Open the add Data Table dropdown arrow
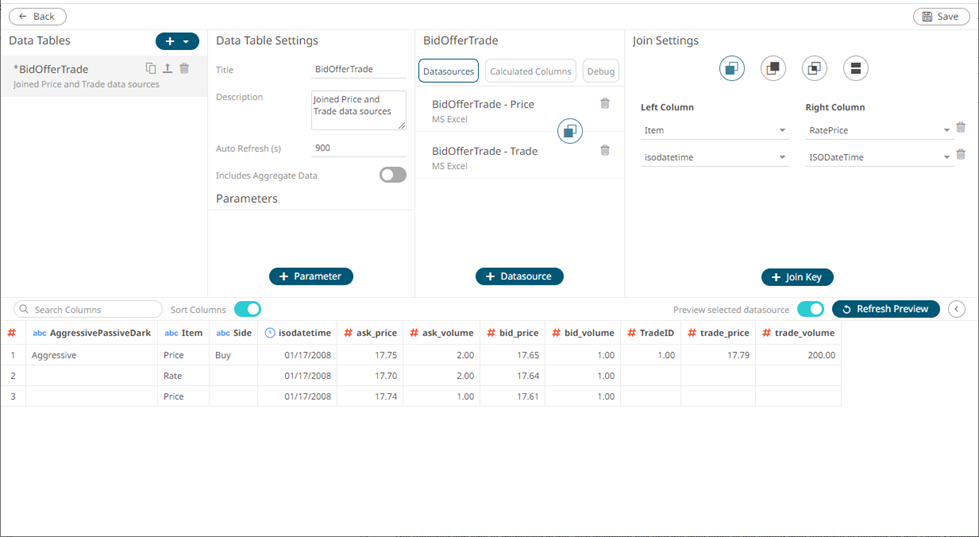This screenshot has height=537, width=979. coord(187,42)
